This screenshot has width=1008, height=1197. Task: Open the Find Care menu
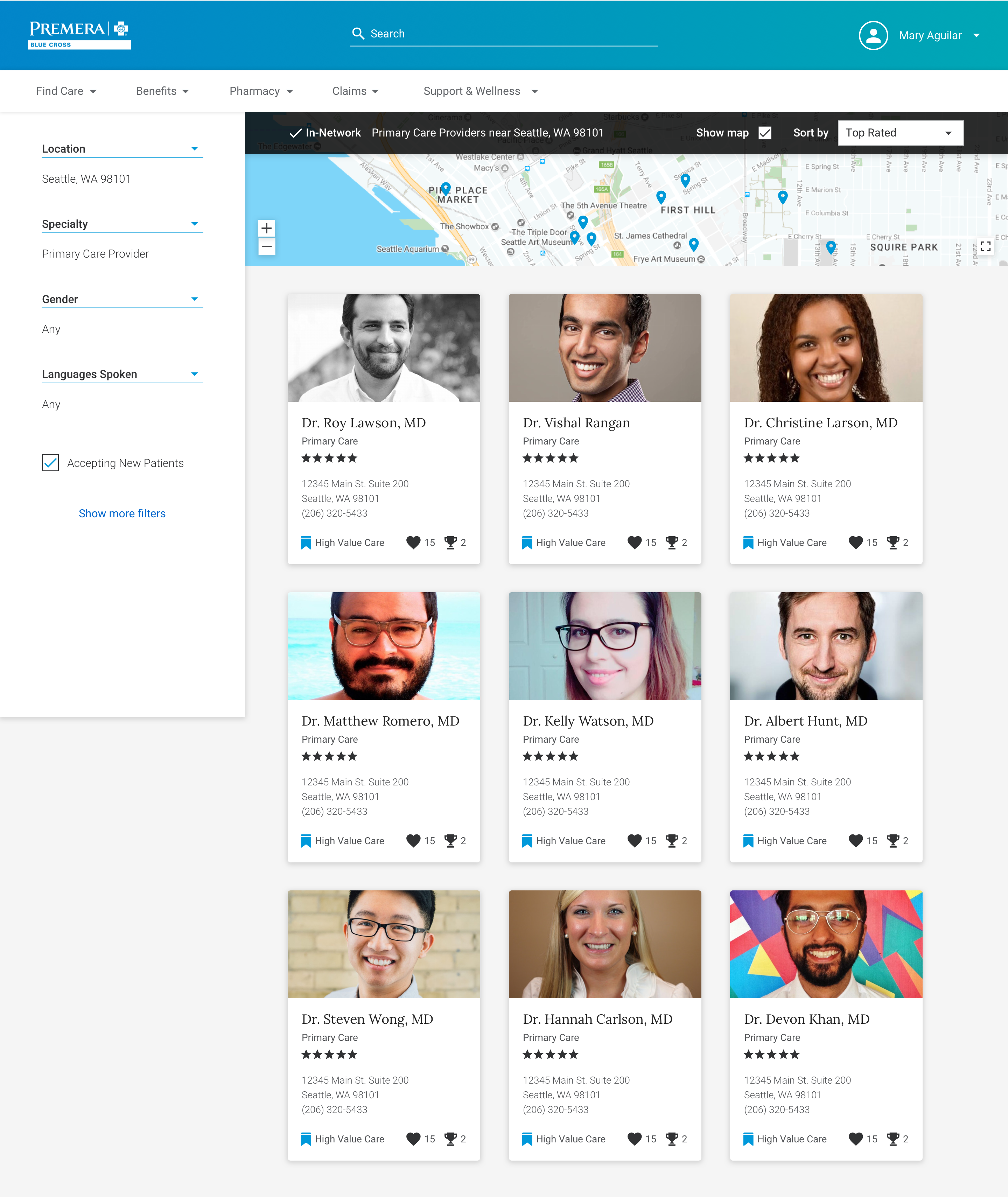[66, 91]
